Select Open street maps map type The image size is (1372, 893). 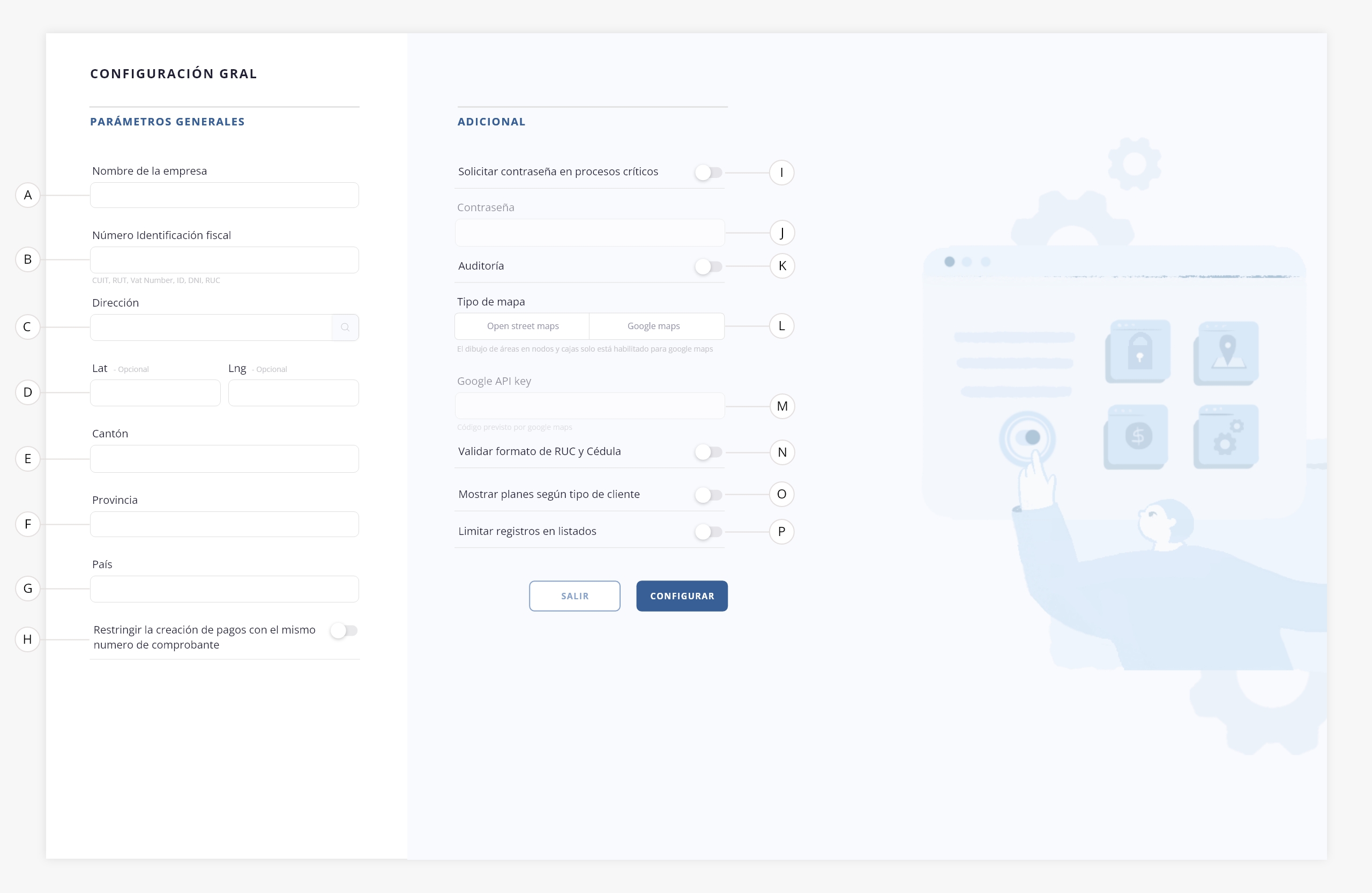[x=523, y=326]
